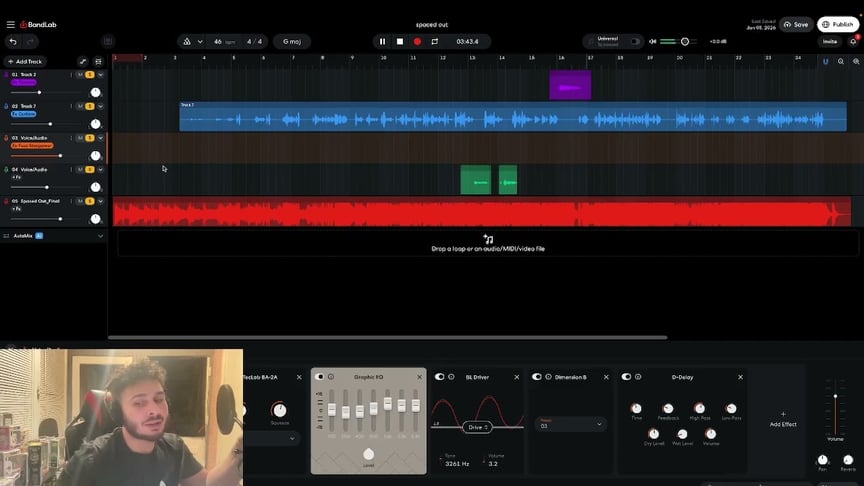Click the master volume speaker icon
The height and width of the screenshot is (486, 864).
pyautogui.click(x=652, y=41)
